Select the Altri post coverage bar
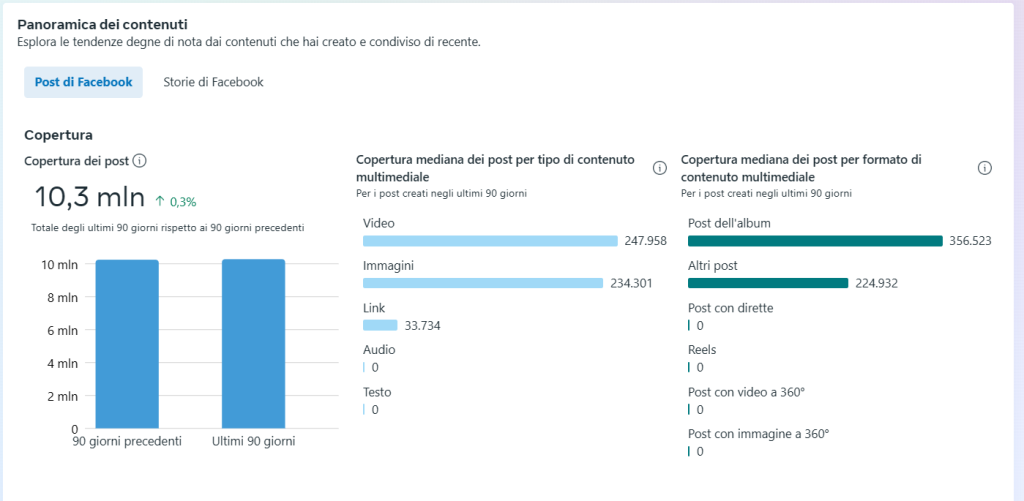This screenshot has width=1024, height=501. click(768, 283)
